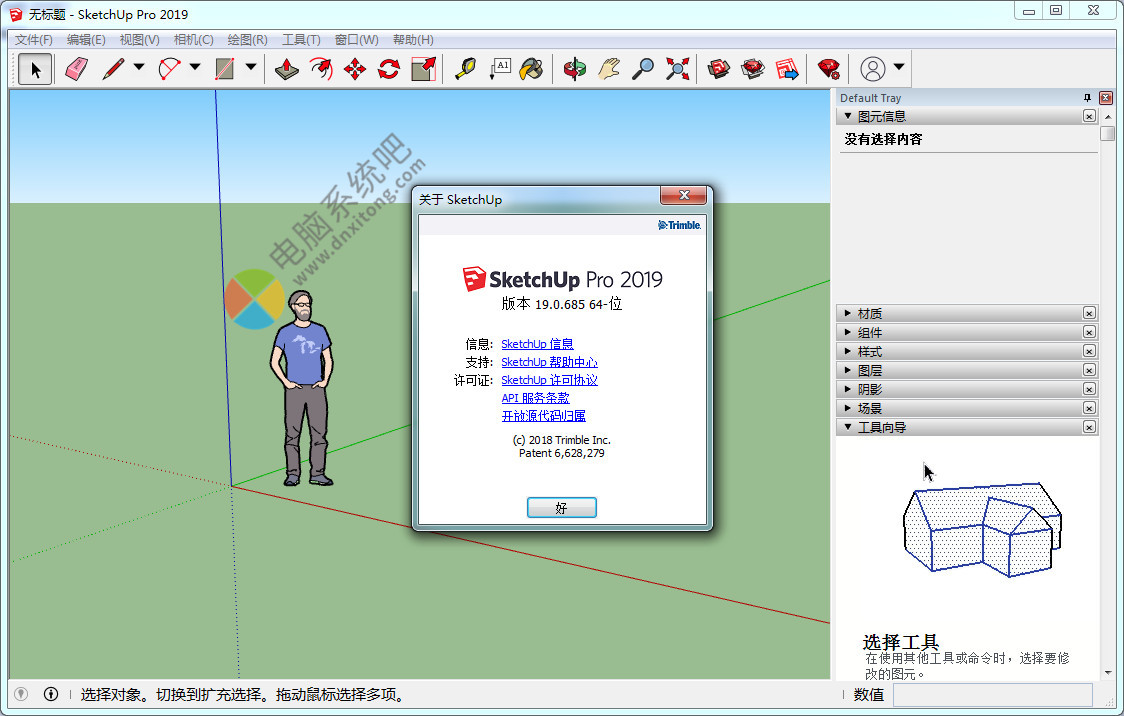
Task: Open the SketchUp 帮助中心 link
Action: (549, 362)
